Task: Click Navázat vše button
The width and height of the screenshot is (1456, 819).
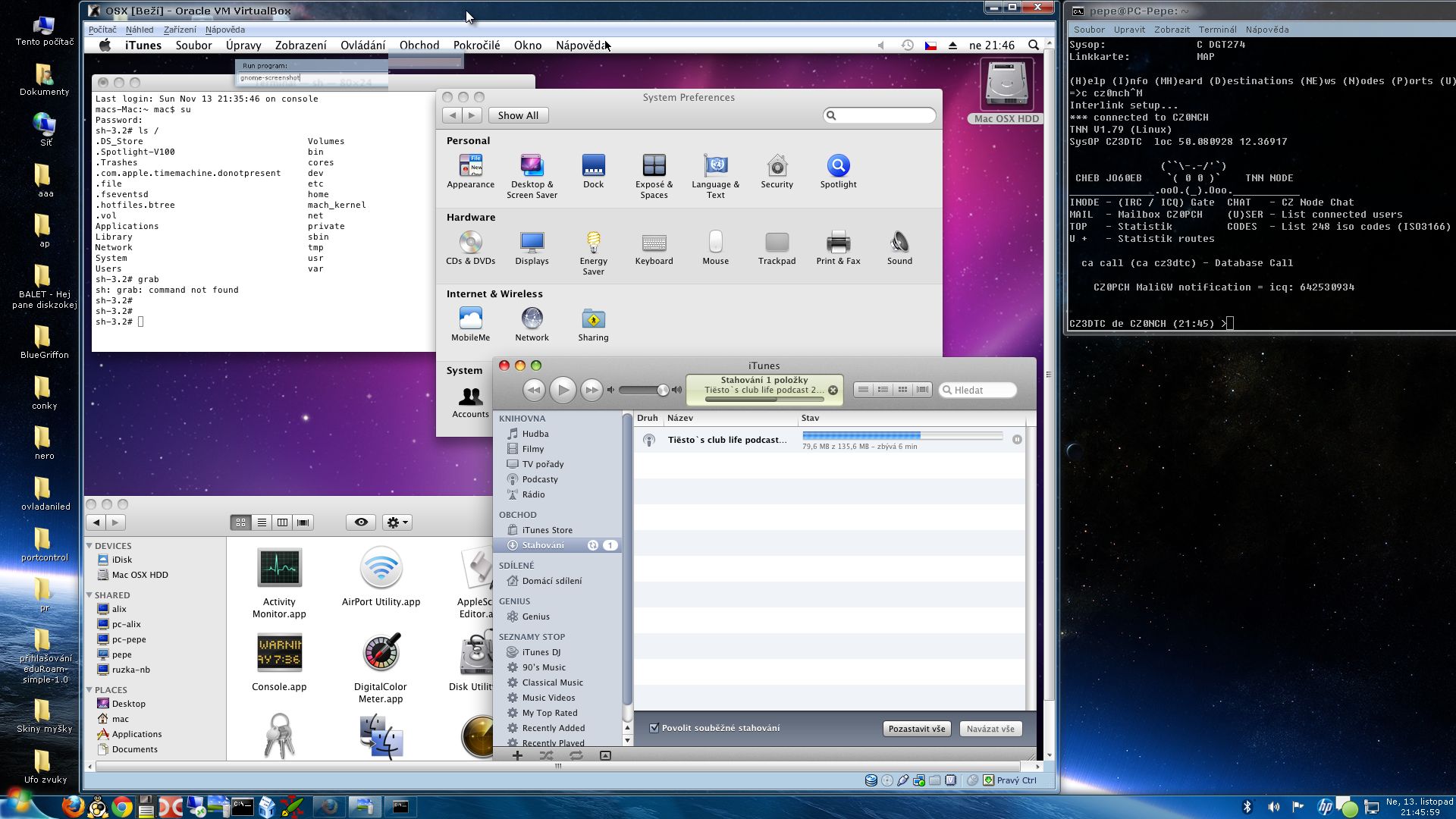Action: (x=990, y=729)
